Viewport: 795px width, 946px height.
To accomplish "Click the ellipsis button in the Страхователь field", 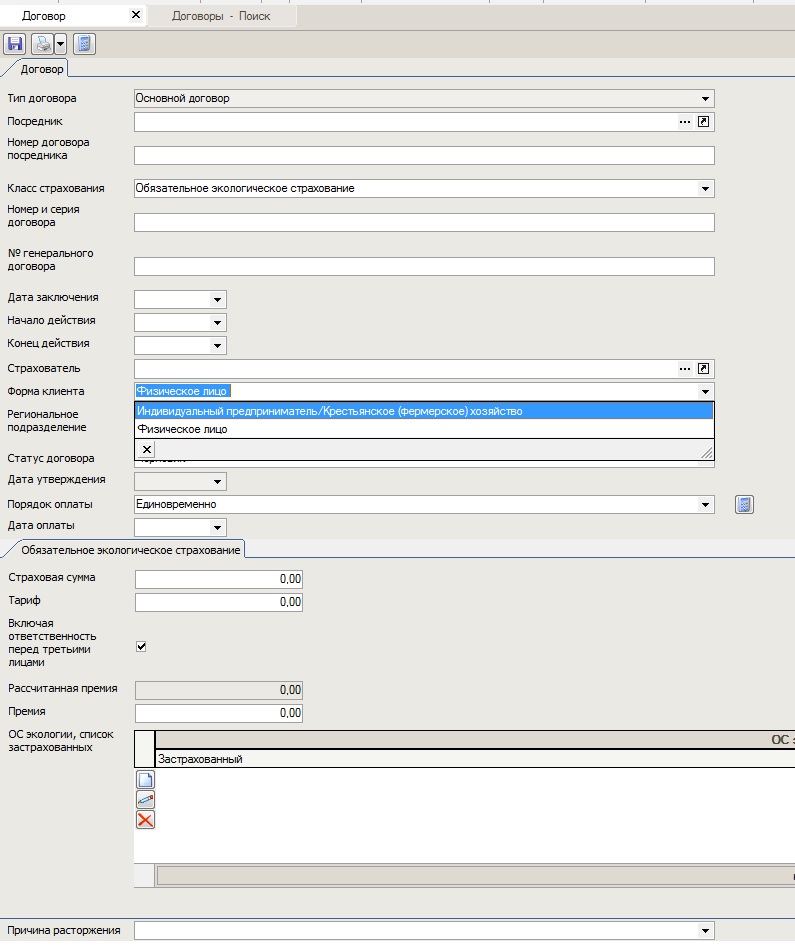I will coord(685,369).
